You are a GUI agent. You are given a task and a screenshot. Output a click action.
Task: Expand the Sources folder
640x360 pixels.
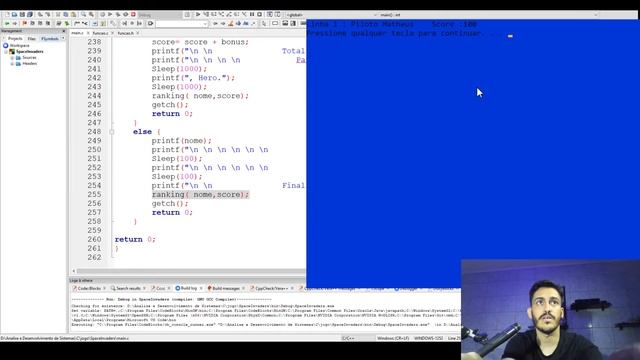12,58
